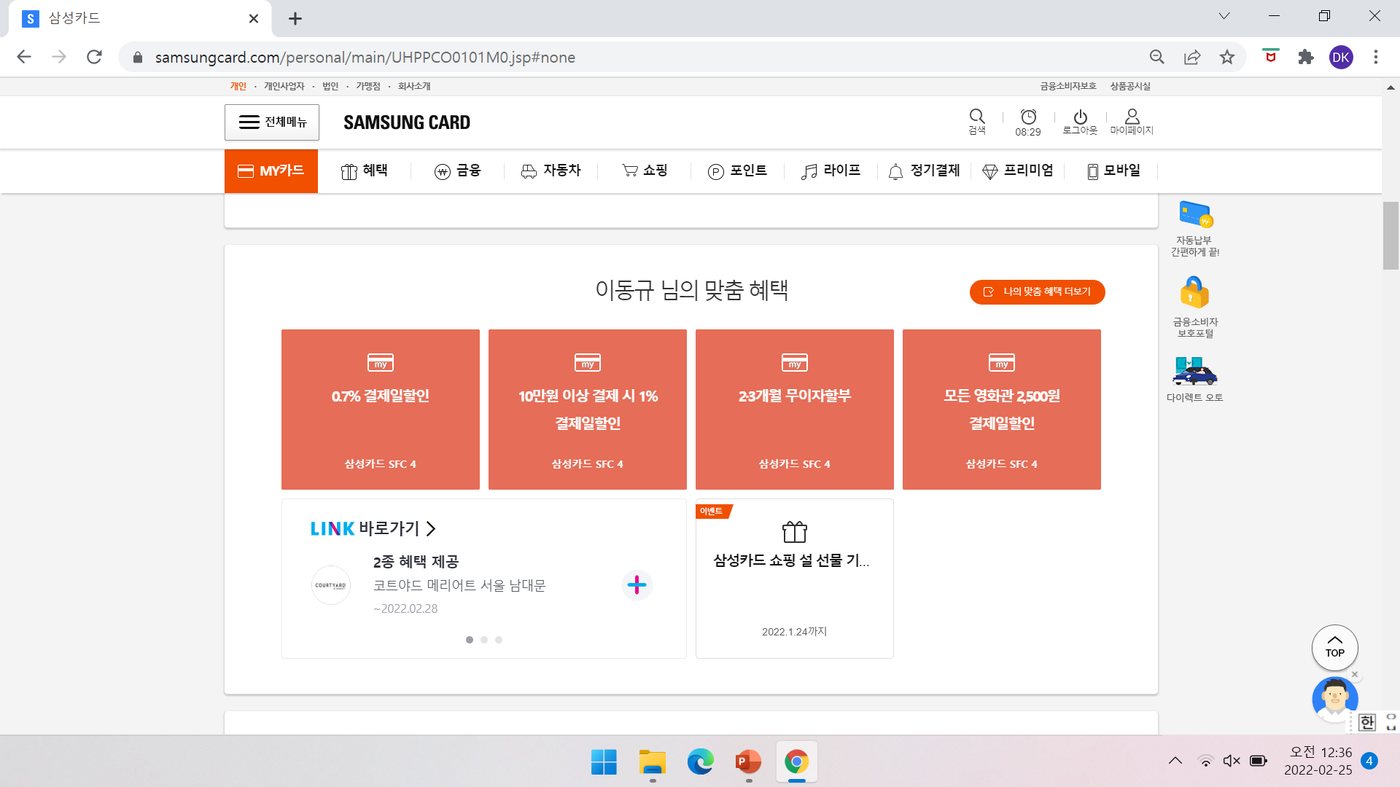Open the 프리미엄 menu
This screenshot has width=1400, height=787.
1017,171
